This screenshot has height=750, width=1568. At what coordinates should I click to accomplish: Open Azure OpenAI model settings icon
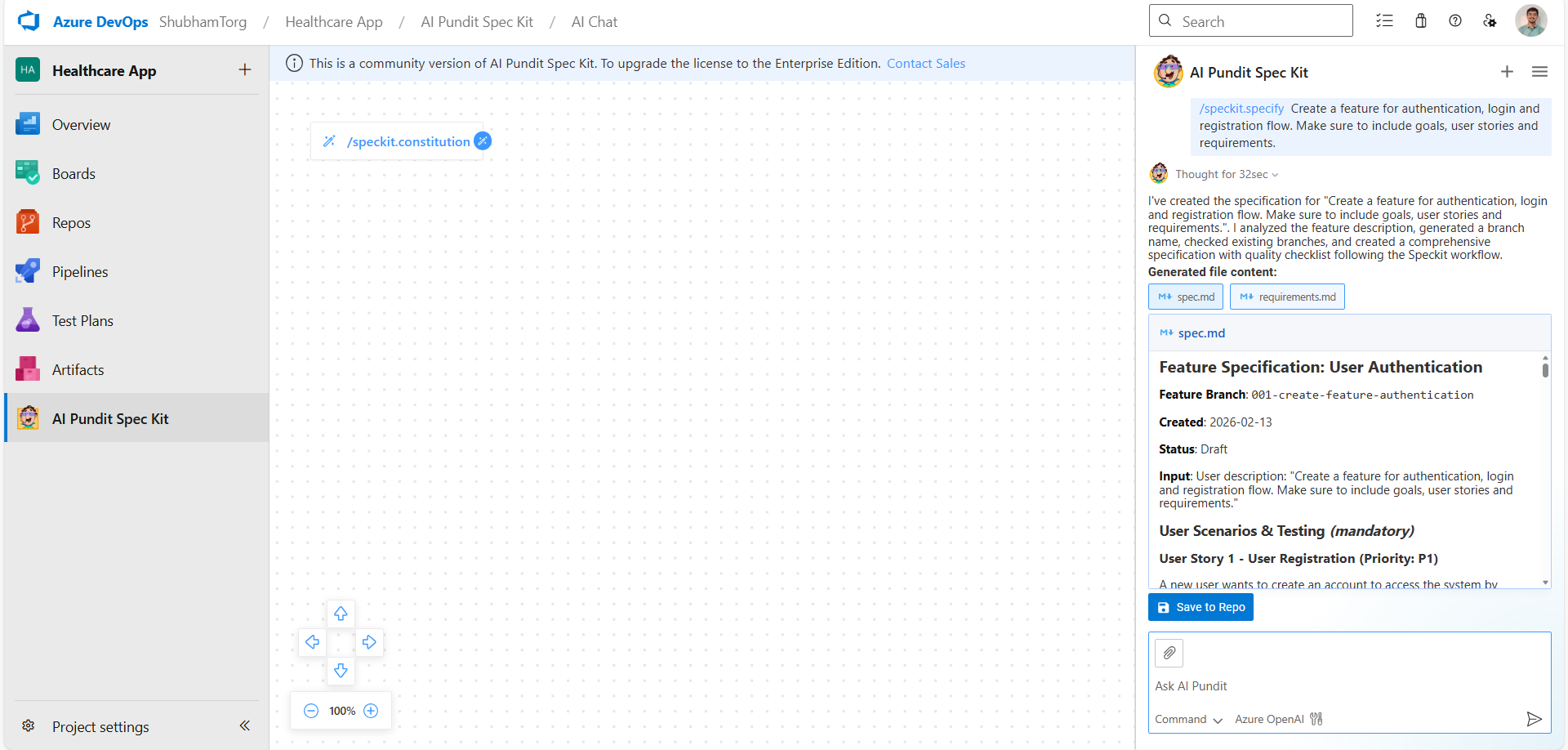coord(1316,719)
